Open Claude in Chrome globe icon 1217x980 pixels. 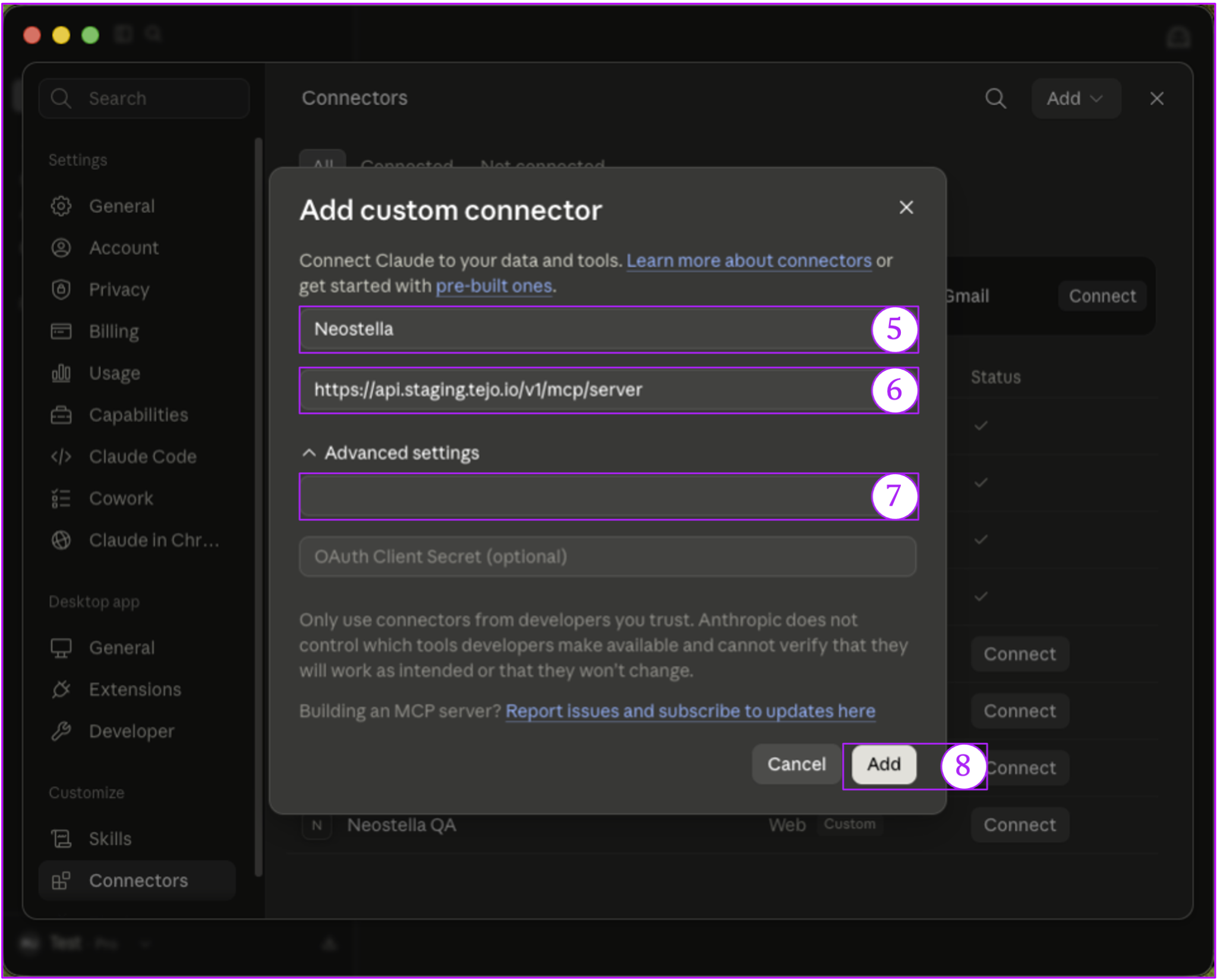click(x=61, y=540)
